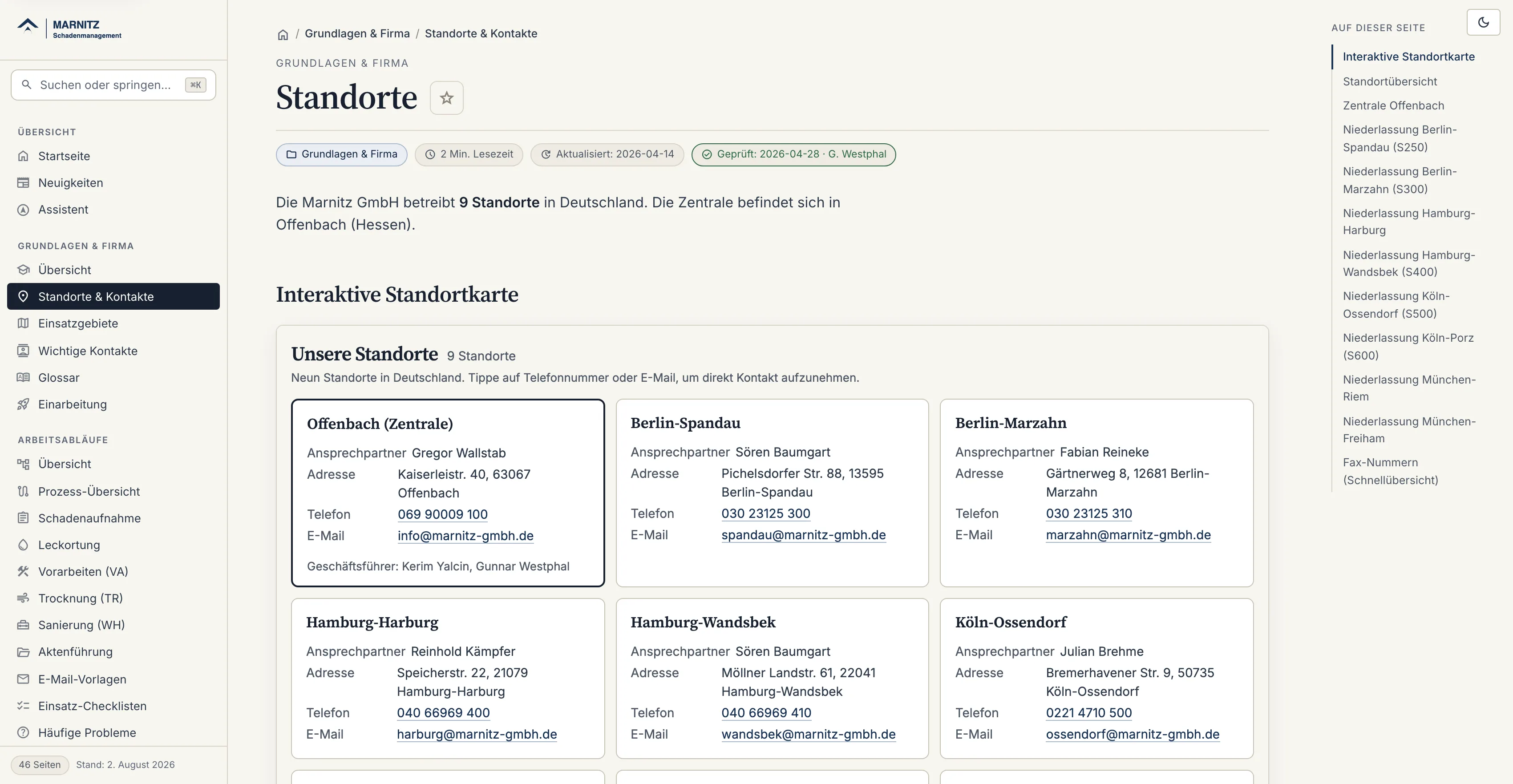Jump to Interaktive Standortkarte section
The image size is (1513, 784).
point(1408,57)
